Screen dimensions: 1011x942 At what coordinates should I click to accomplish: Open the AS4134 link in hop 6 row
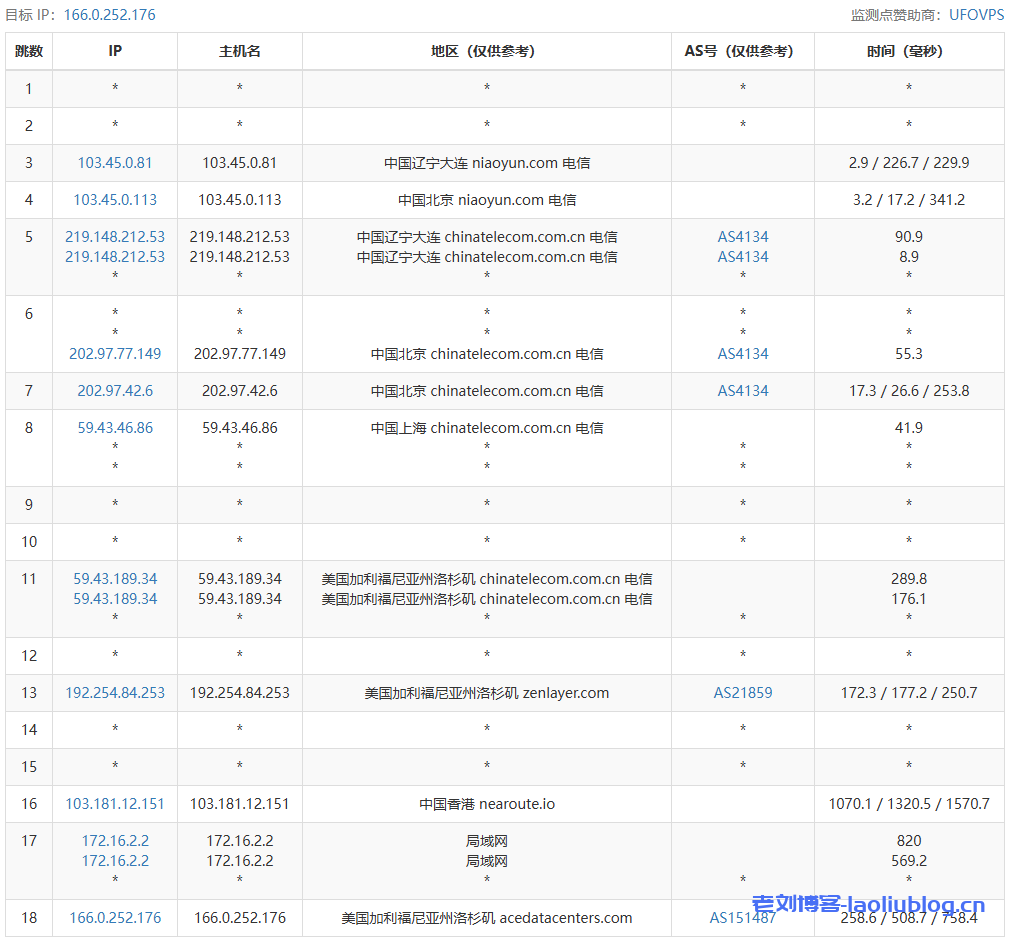click(743, 354)
